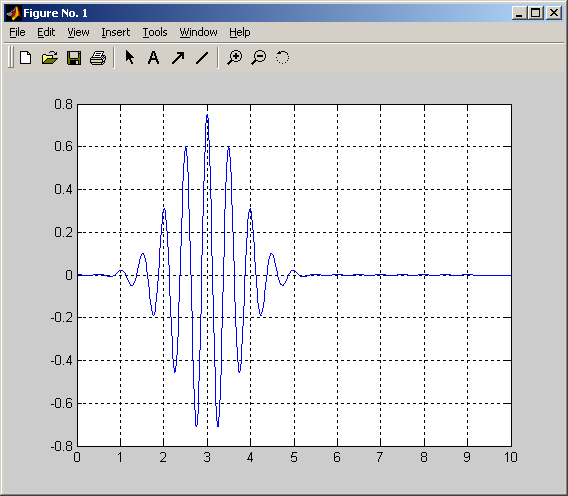Viewport: 568px width, 496px height.
Task: Open the Window menu
Action: tap(199, 32)
